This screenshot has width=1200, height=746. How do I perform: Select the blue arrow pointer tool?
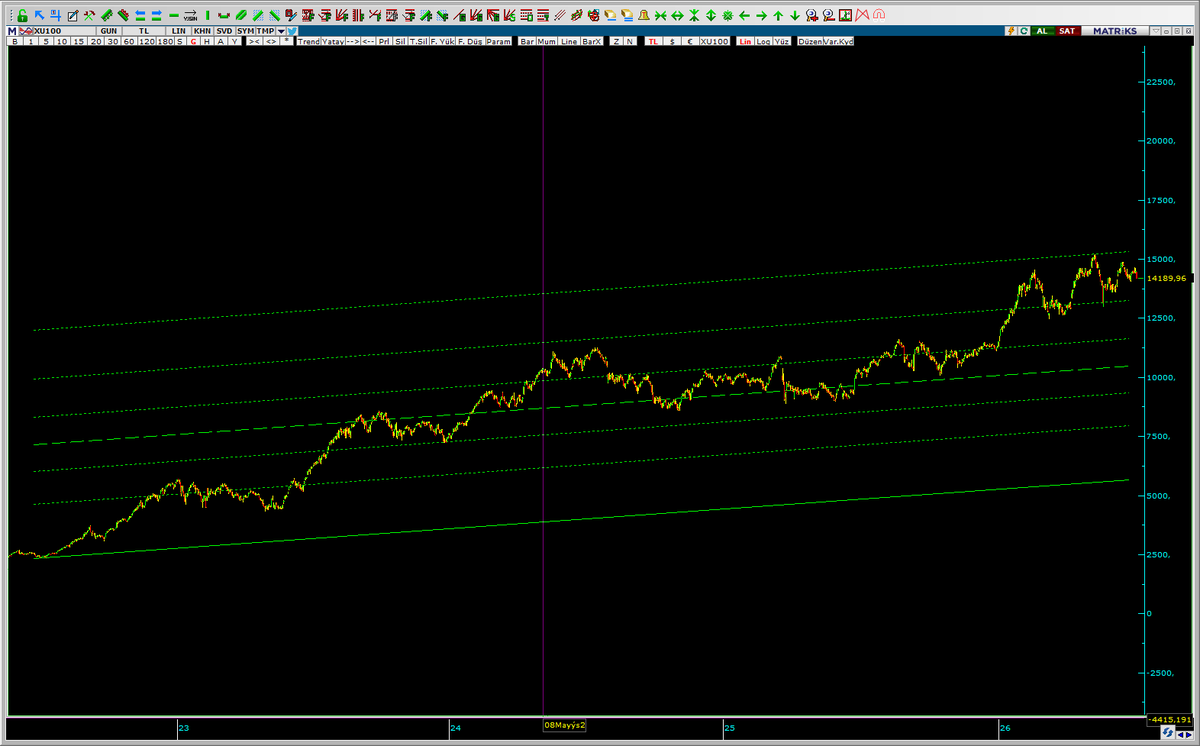[39, 15]
